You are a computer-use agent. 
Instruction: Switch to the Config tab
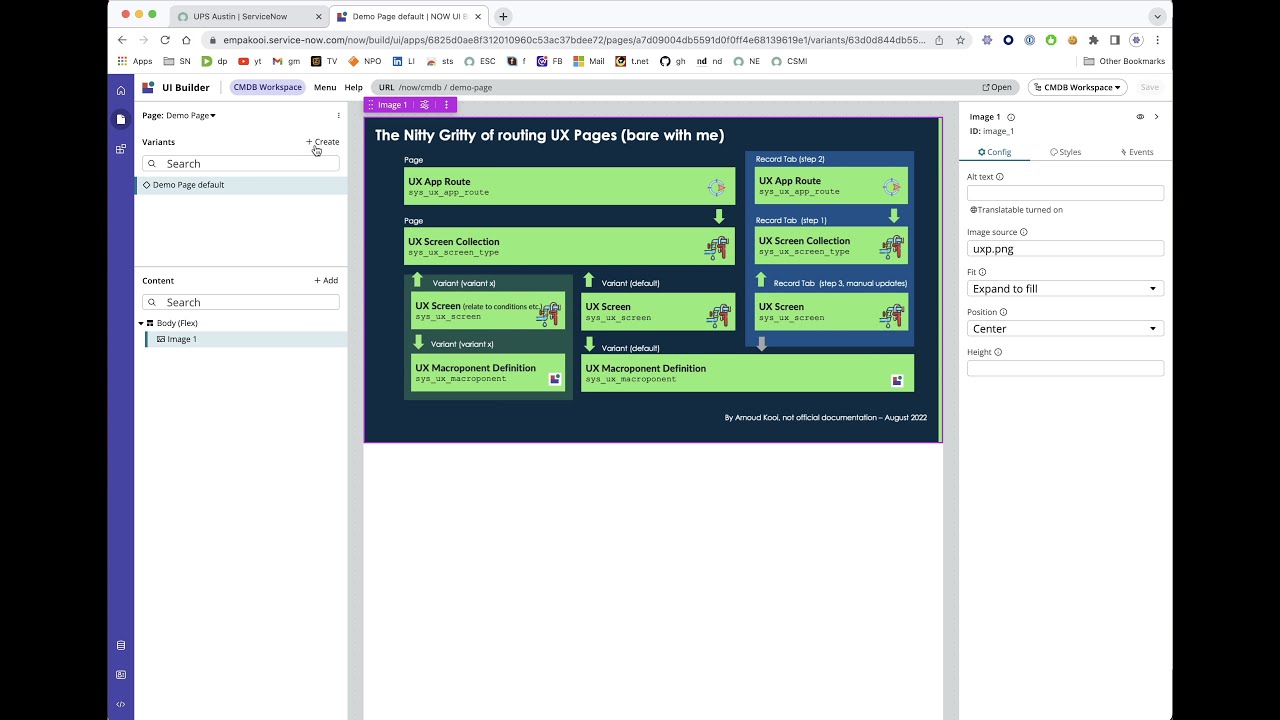[994, 152]
